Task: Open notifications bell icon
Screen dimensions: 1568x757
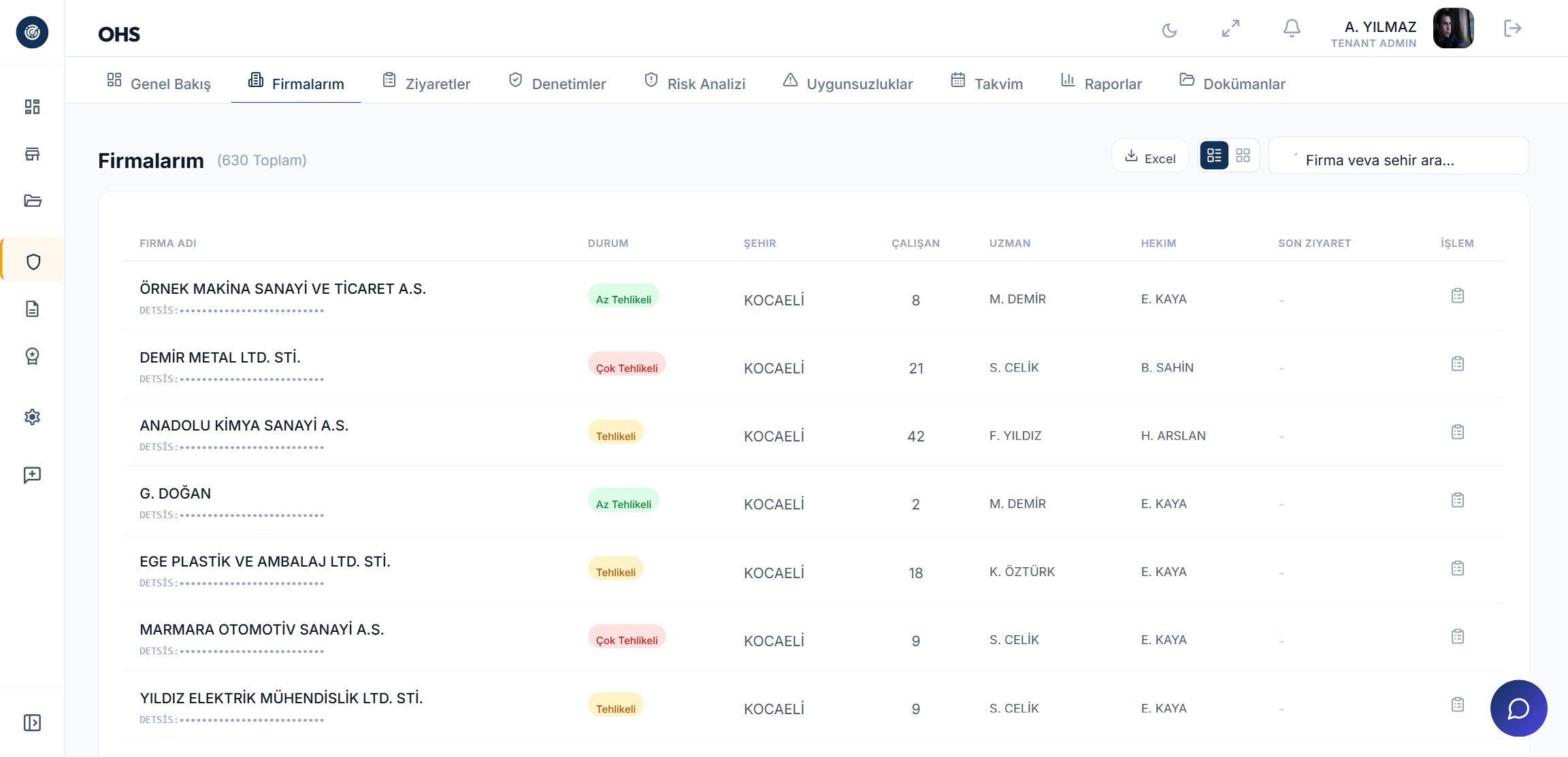Action: (x=1292, y=29)
